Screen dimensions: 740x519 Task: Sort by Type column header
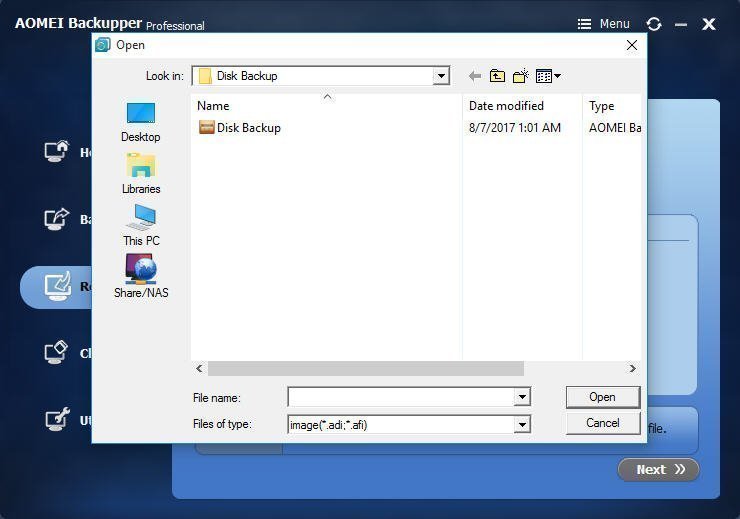point(612,106)
